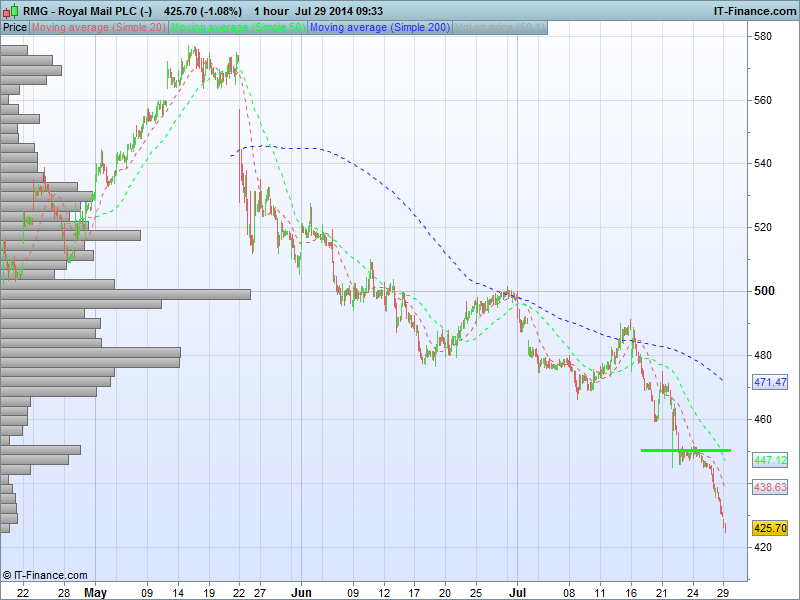Screen dimensions: 800x600
Task: Click the green 447.12 moving average tag
Action: 768,459
